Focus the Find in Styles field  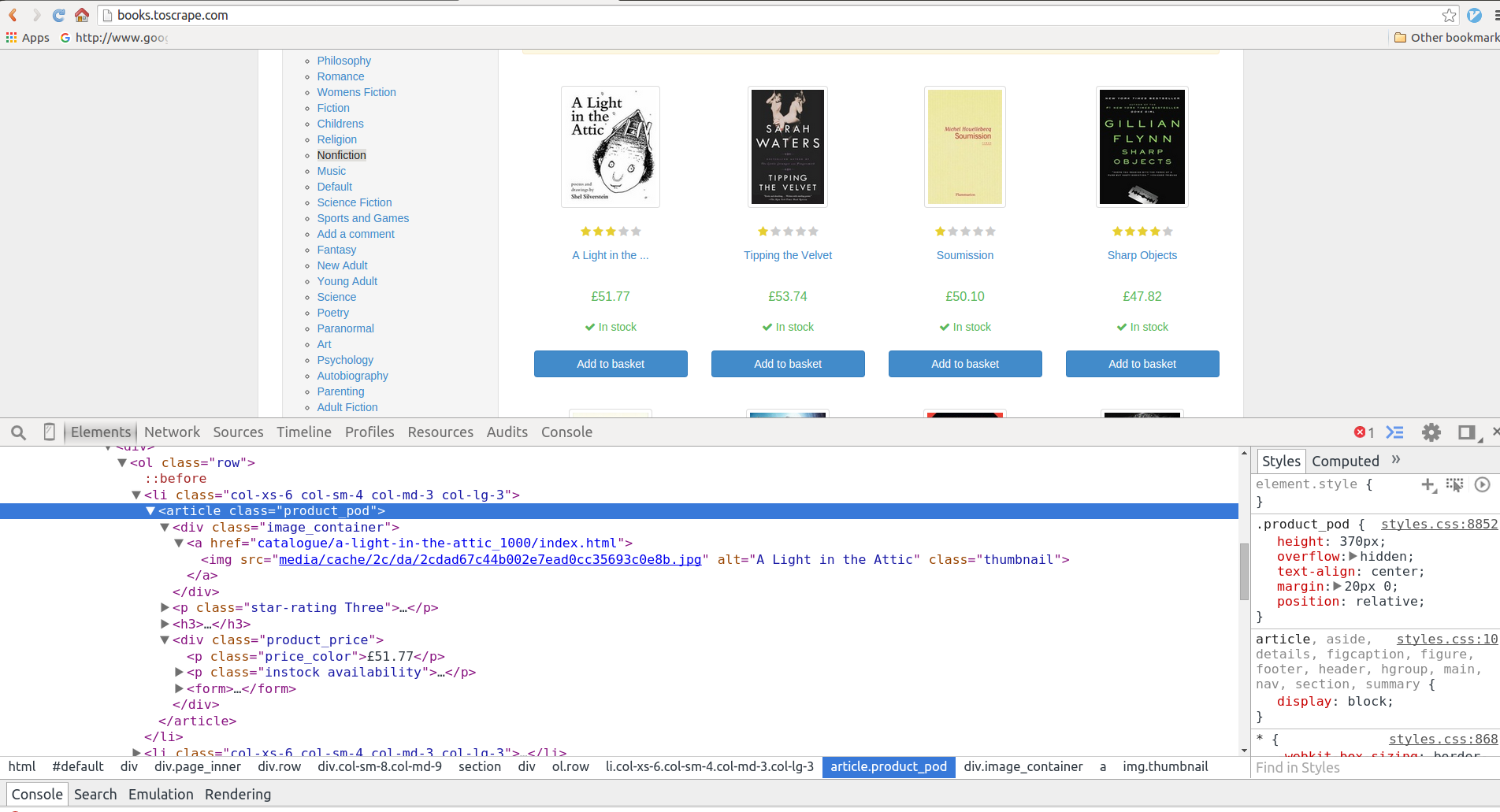[x=1375, y=768]
